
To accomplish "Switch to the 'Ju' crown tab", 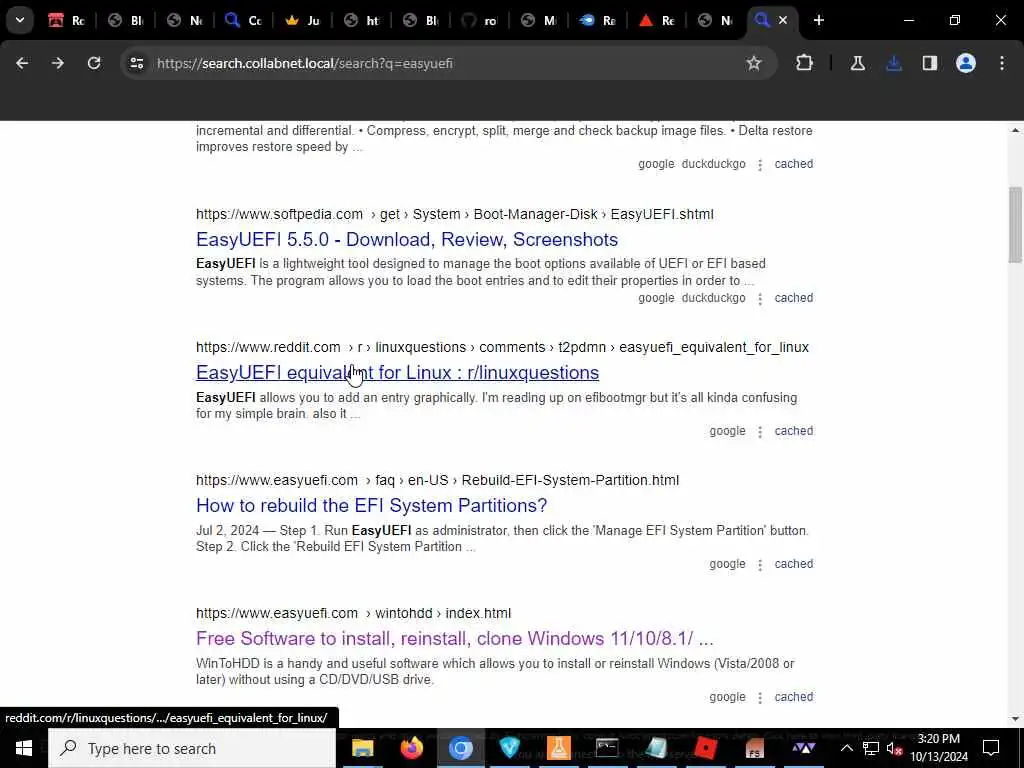I will pos(302,20).
